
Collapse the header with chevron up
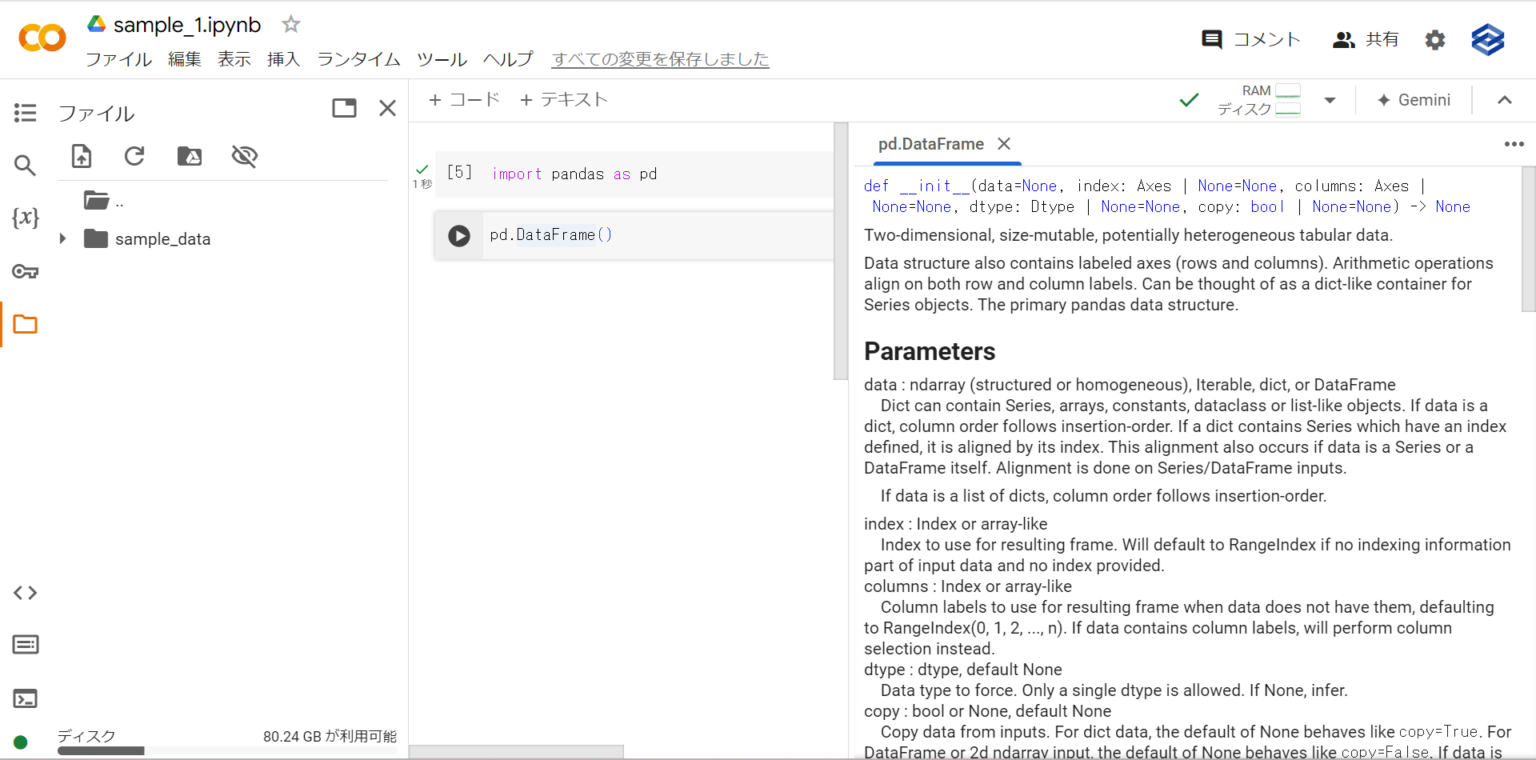[1504, 100]
